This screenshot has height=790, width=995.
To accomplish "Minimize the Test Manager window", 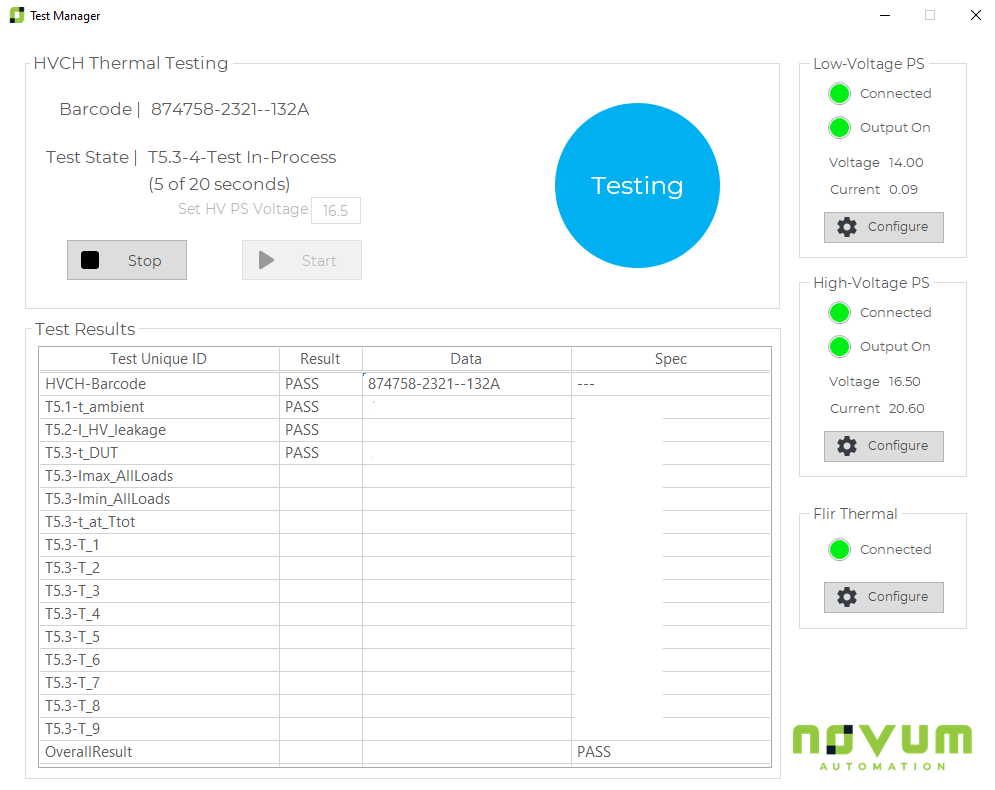I will click(x=885, y=15).
